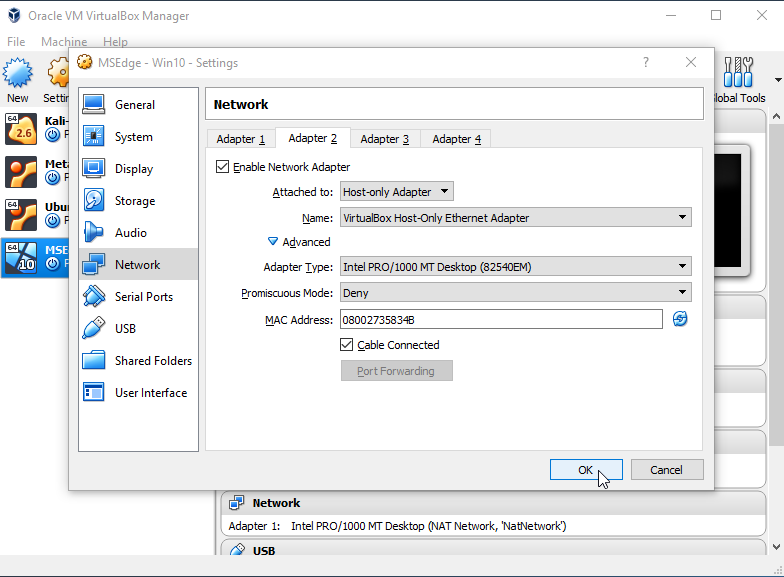Select the Serial Ports category

(x=143, y=297)
